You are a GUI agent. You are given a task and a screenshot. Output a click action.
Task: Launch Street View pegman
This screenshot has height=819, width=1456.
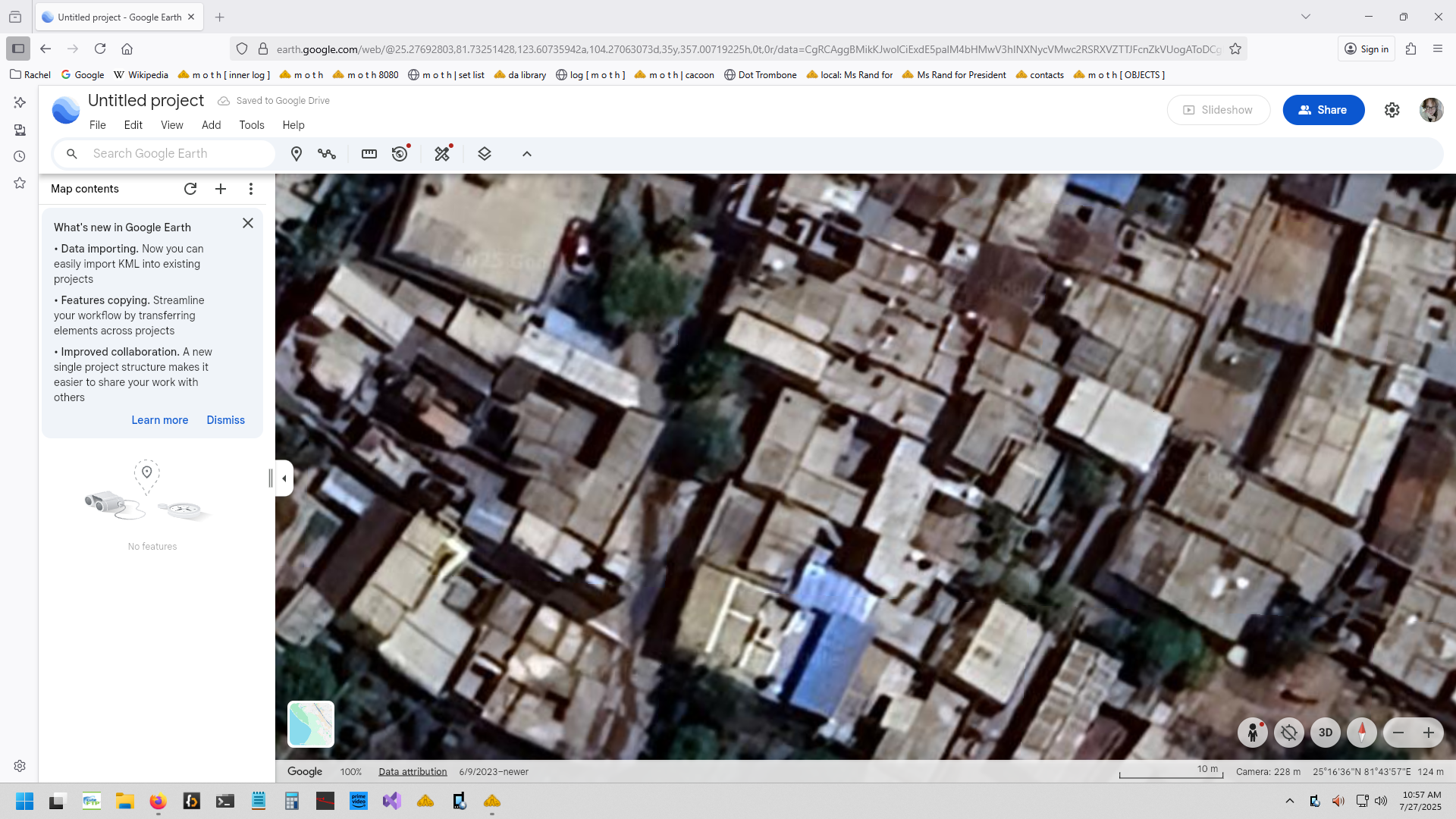[x=1252, y=733]
